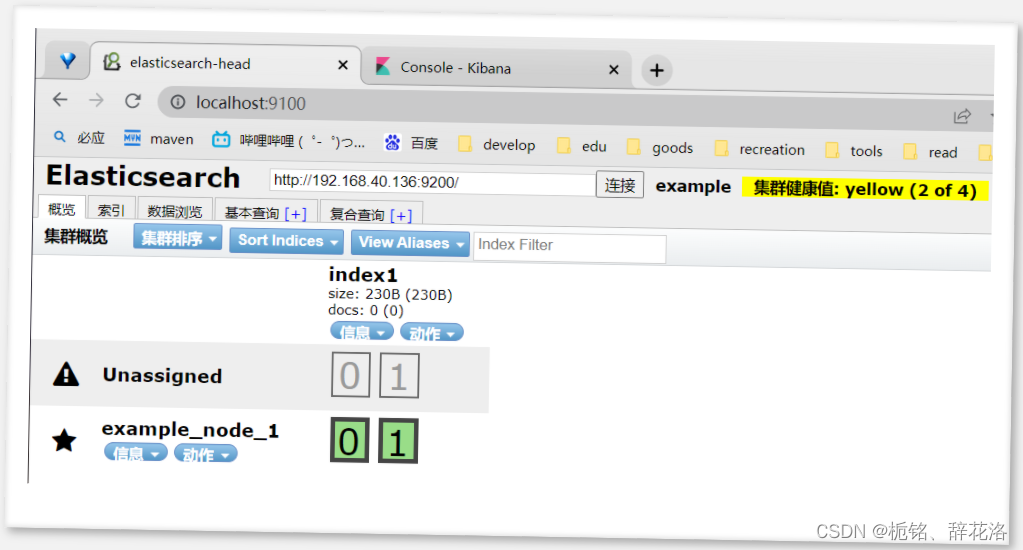1023x550 pixels.
Task: Select the 数据浏览 browser tab
Action: 175,211
